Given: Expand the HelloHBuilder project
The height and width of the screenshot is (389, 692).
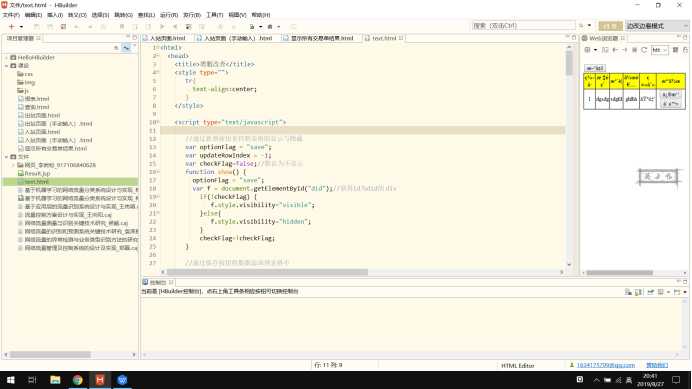Looking at the screenshot, I should point(6,57).
